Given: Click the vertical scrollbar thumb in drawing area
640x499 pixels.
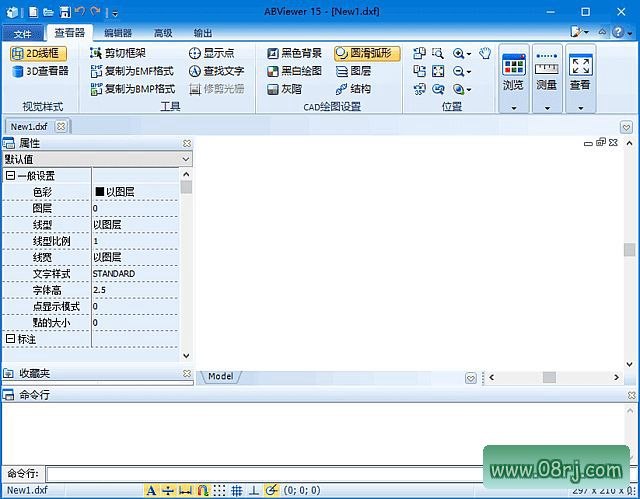Looking at the screenshot, I should [629, 249].
